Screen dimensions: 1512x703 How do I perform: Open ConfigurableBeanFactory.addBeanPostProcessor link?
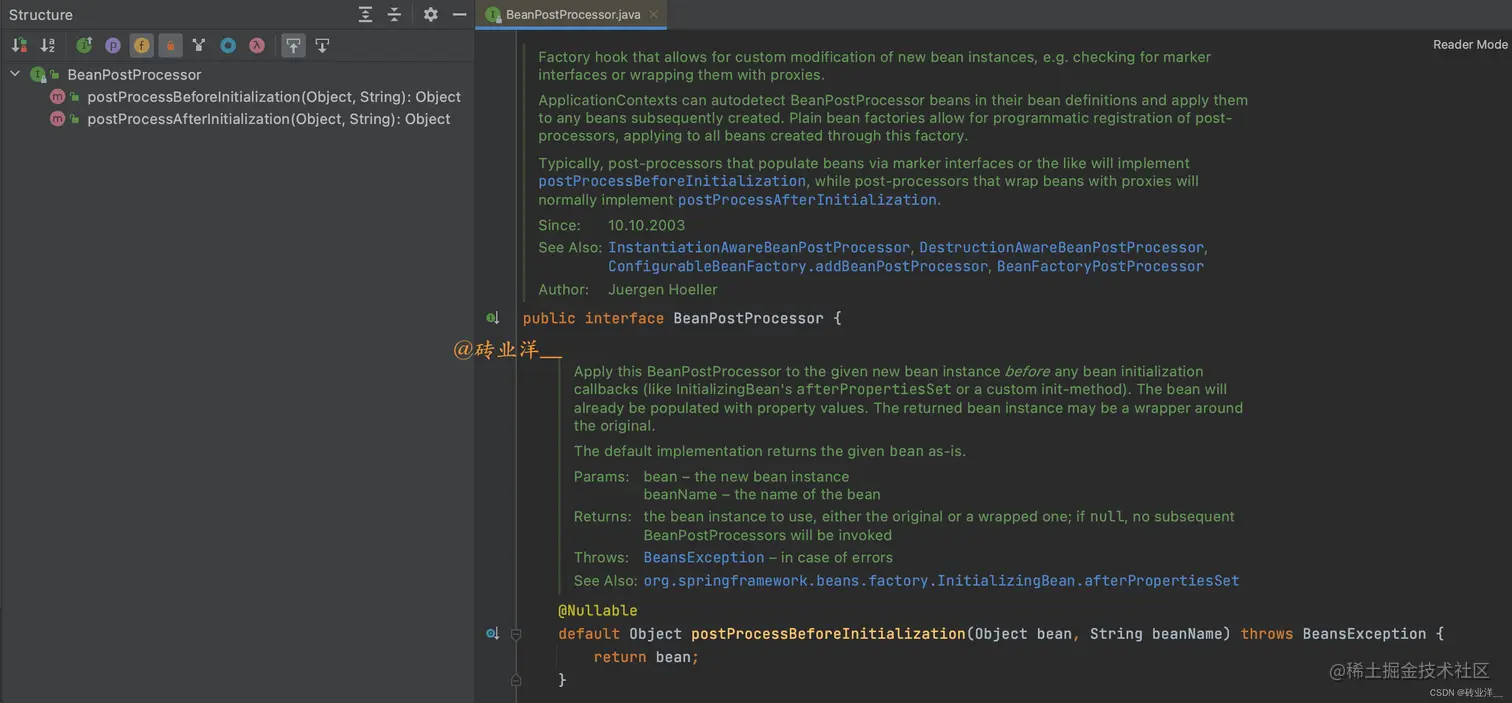tap(798, 266)
